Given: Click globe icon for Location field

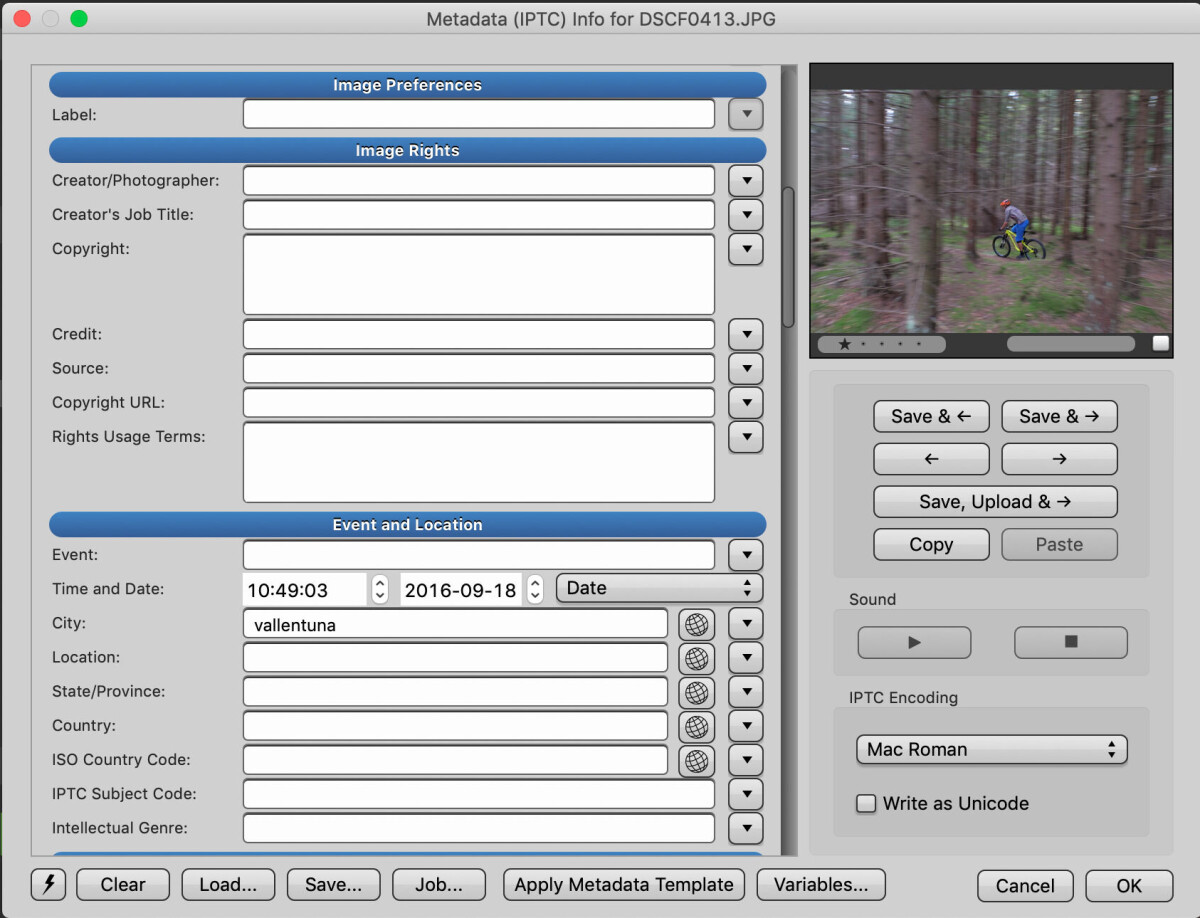Looking at the screenshot, I should click(x=697, y=659).
